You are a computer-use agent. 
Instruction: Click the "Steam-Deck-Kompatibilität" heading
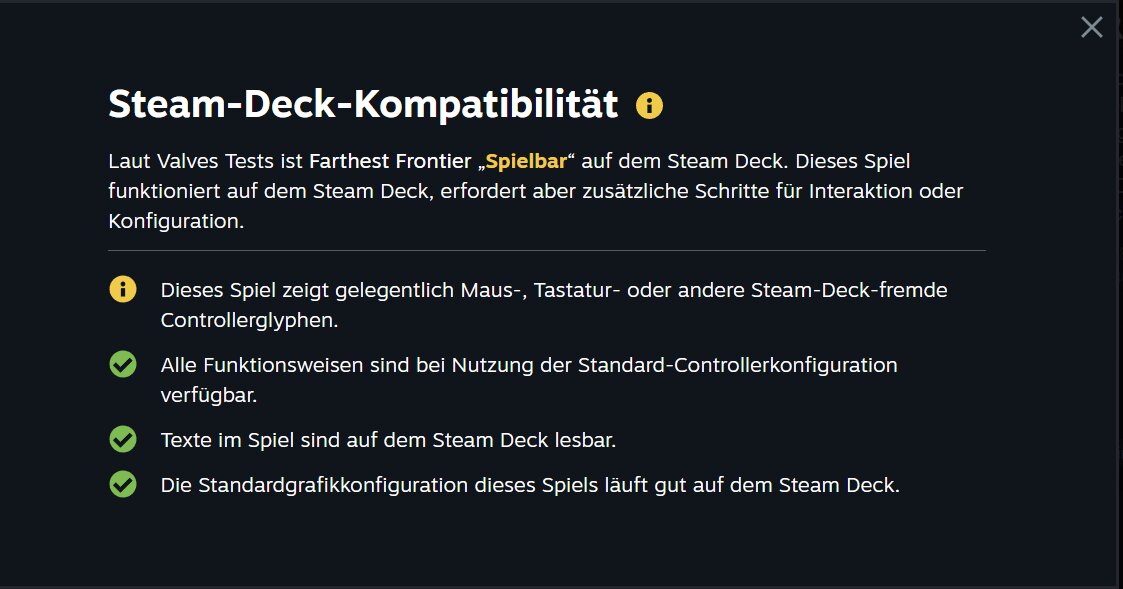(x=362, y=105)
